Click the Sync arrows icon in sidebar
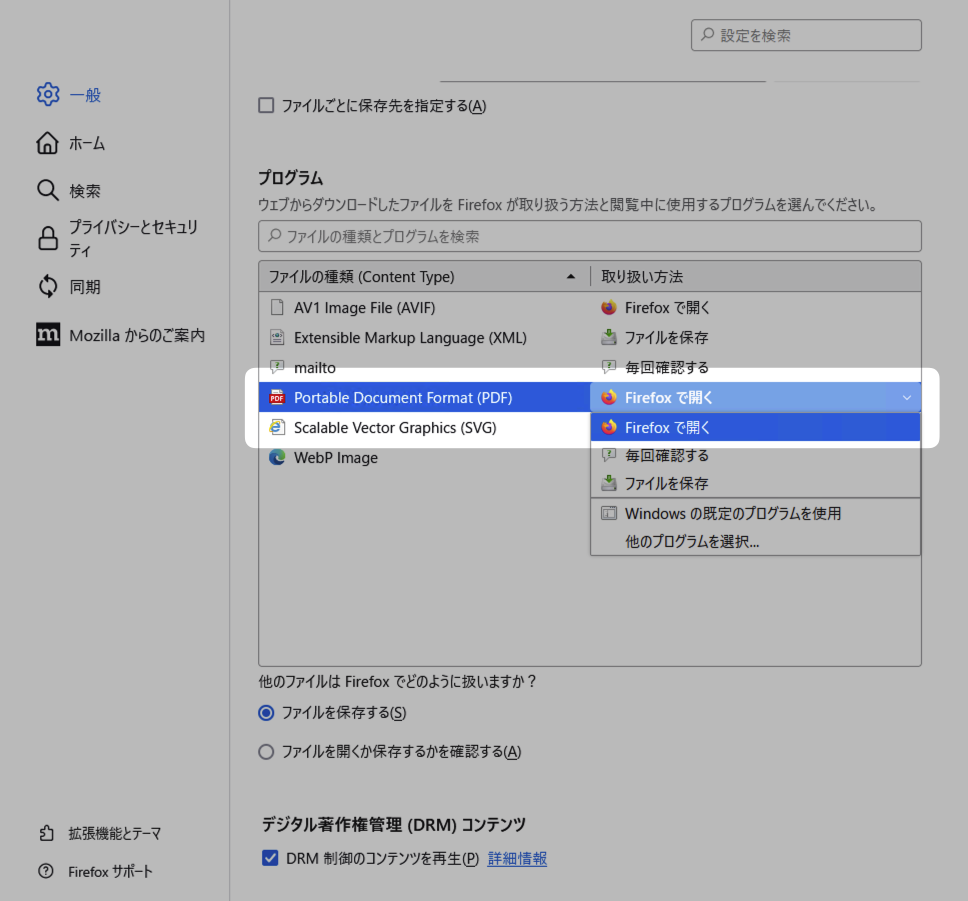968x901 pixels. (x=48, y=287)
